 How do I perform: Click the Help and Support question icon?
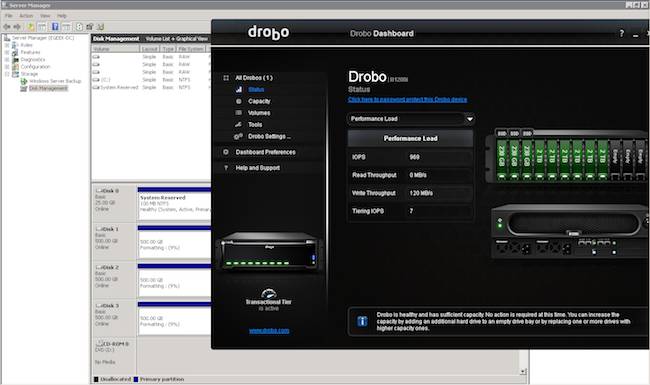[226, 168]
